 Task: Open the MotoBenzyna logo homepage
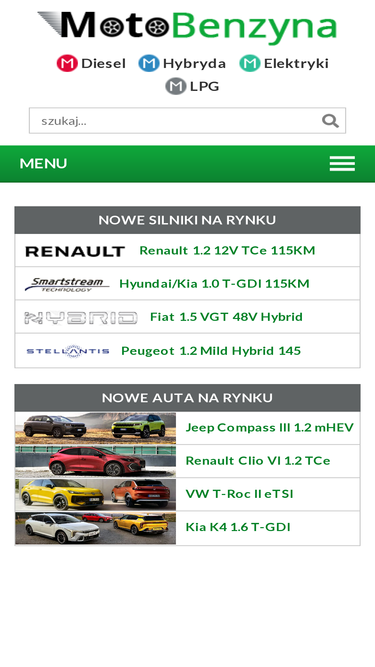pos(188,27)
